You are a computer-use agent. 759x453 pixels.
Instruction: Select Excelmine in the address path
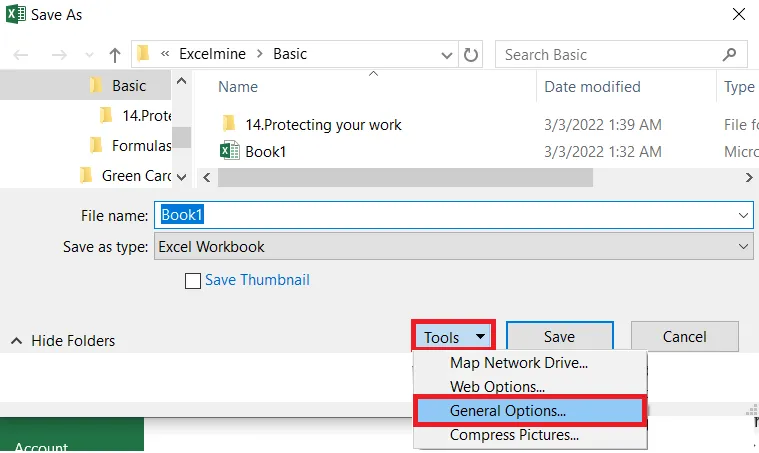click(x=213, y=54)
